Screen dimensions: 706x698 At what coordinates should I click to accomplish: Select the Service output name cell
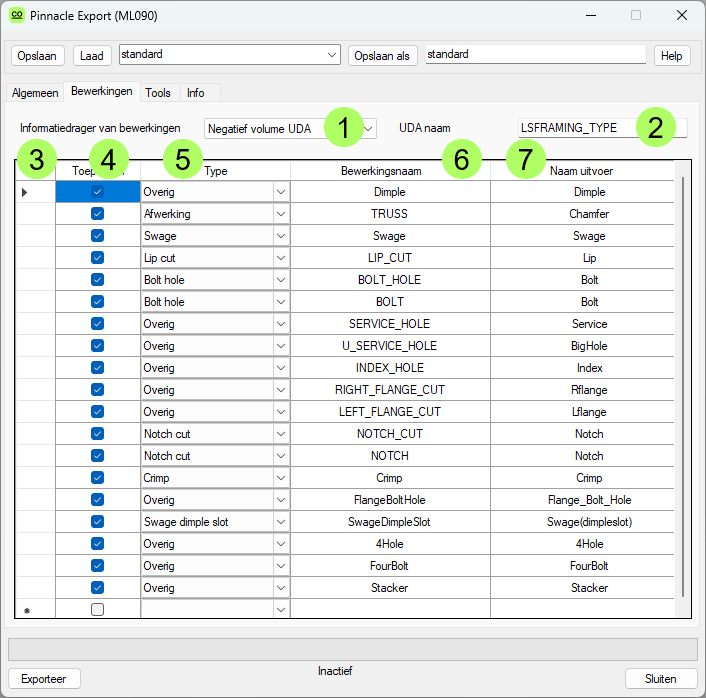coord(582,324)
